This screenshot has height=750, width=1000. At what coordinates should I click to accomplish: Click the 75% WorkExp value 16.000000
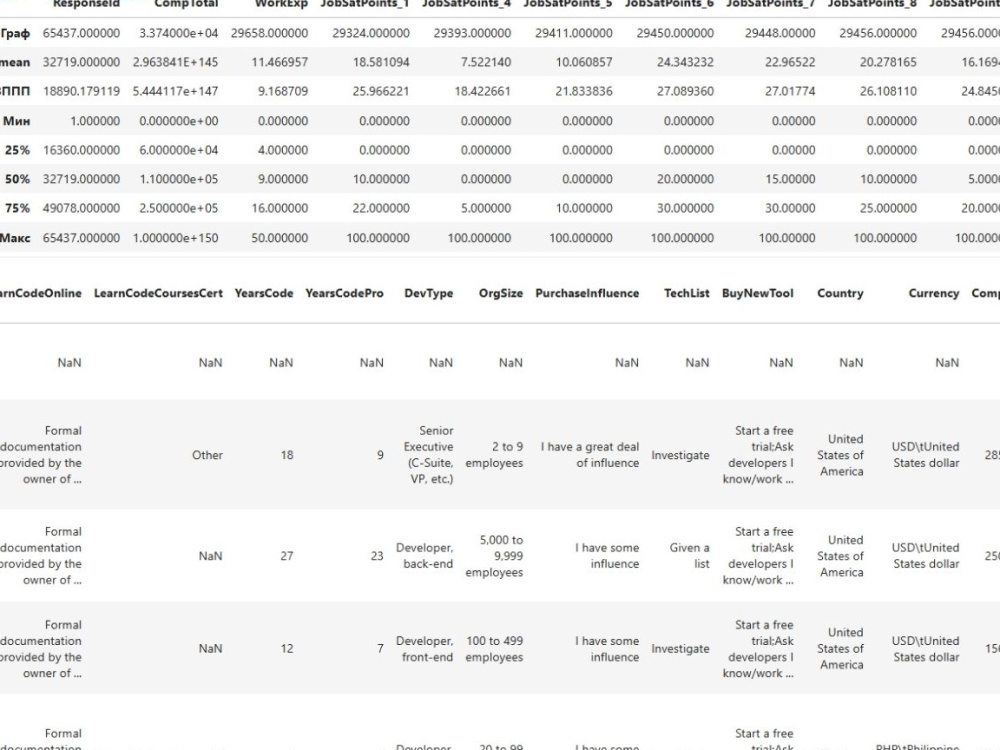(x=279, y=209)
